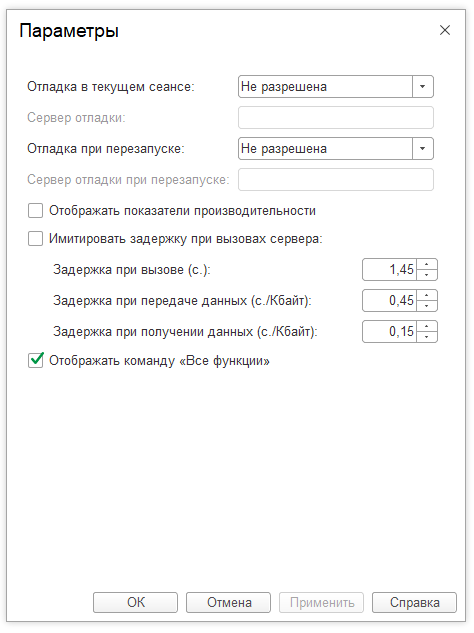This screenshot has height=633, width=474.
Task: Close the Параметры dialog with the X
Action: coord(445,30)
